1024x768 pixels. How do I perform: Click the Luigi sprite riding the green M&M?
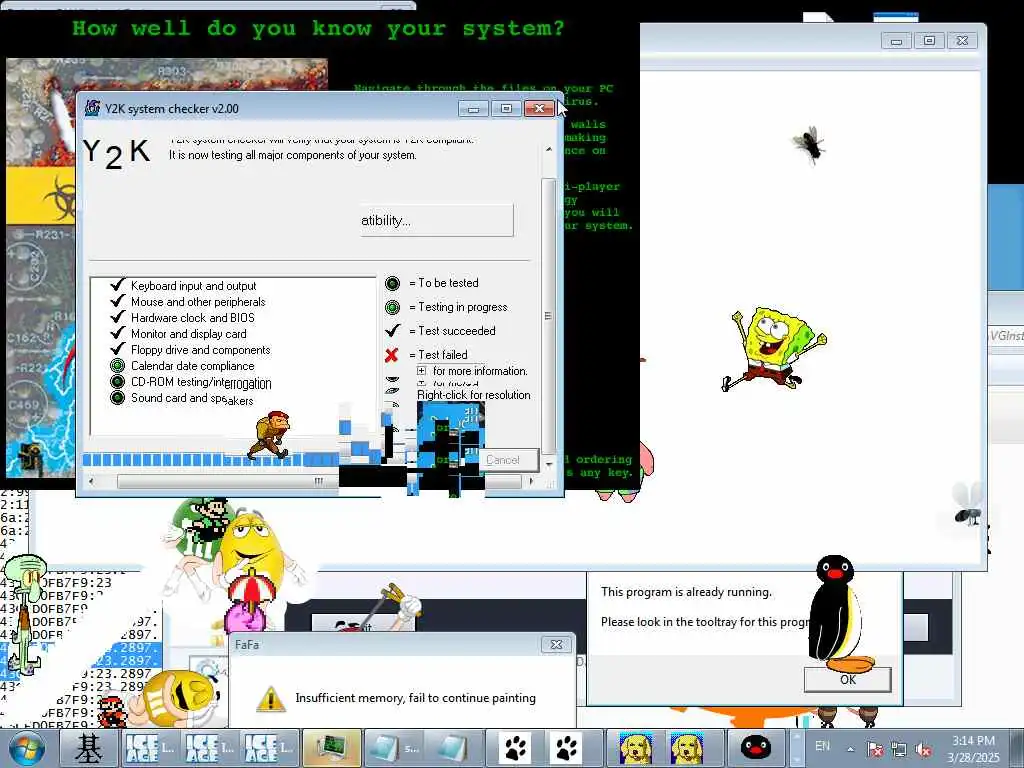[210, 519]
